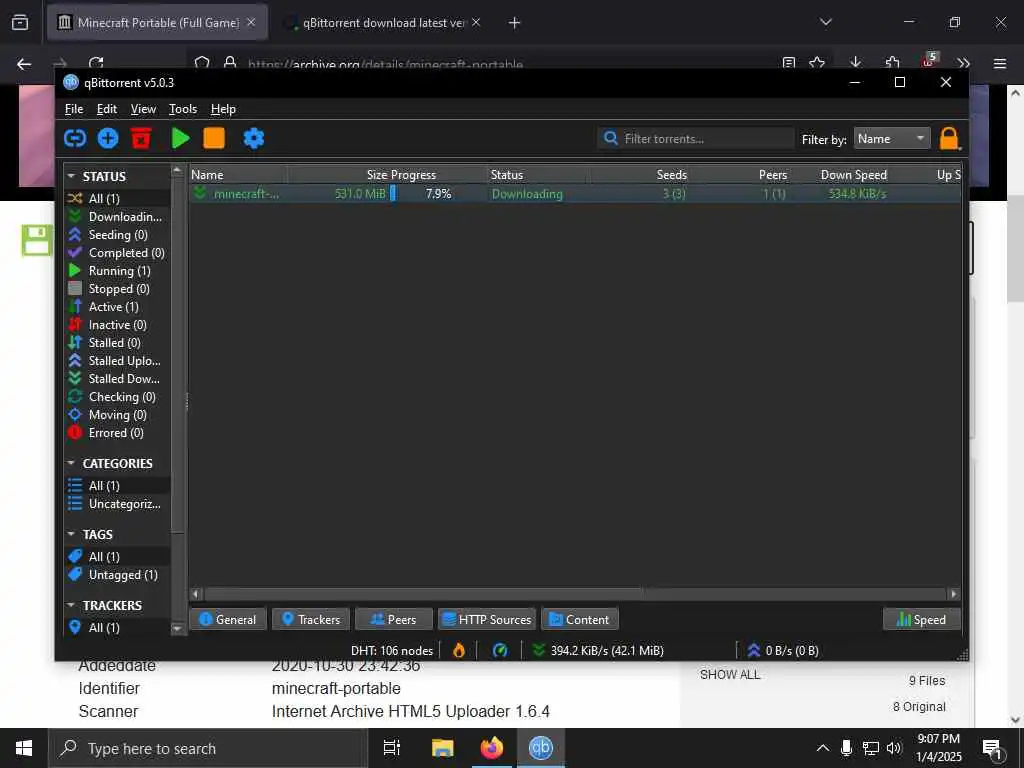This screenshot has width=1024, height=768.
Task: Select Stalled Uploading status filter
Action: pos(117,360)
